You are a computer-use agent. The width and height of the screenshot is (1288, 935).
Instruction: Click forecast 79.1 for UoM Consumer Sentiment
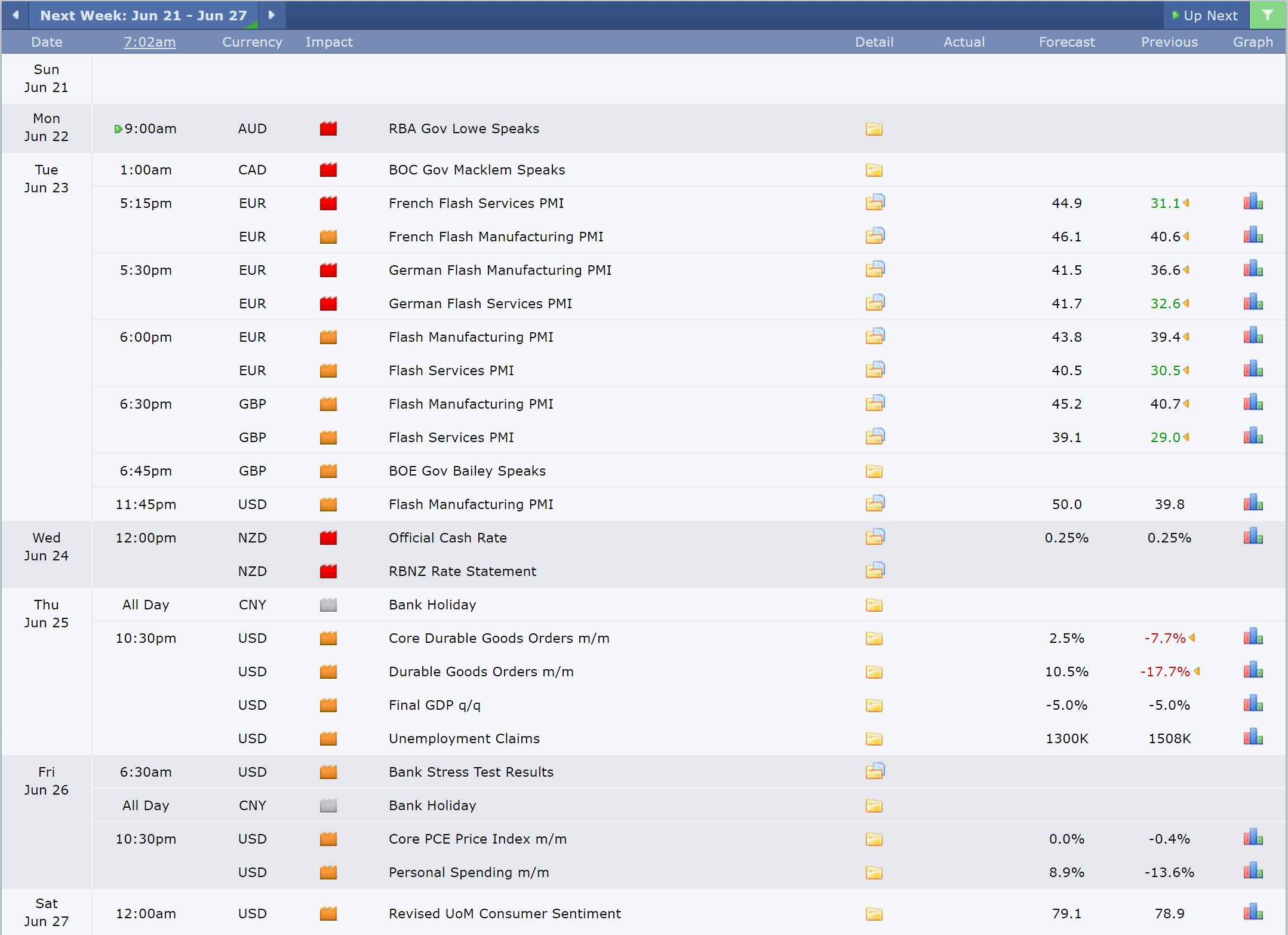tap(1066, 913)
